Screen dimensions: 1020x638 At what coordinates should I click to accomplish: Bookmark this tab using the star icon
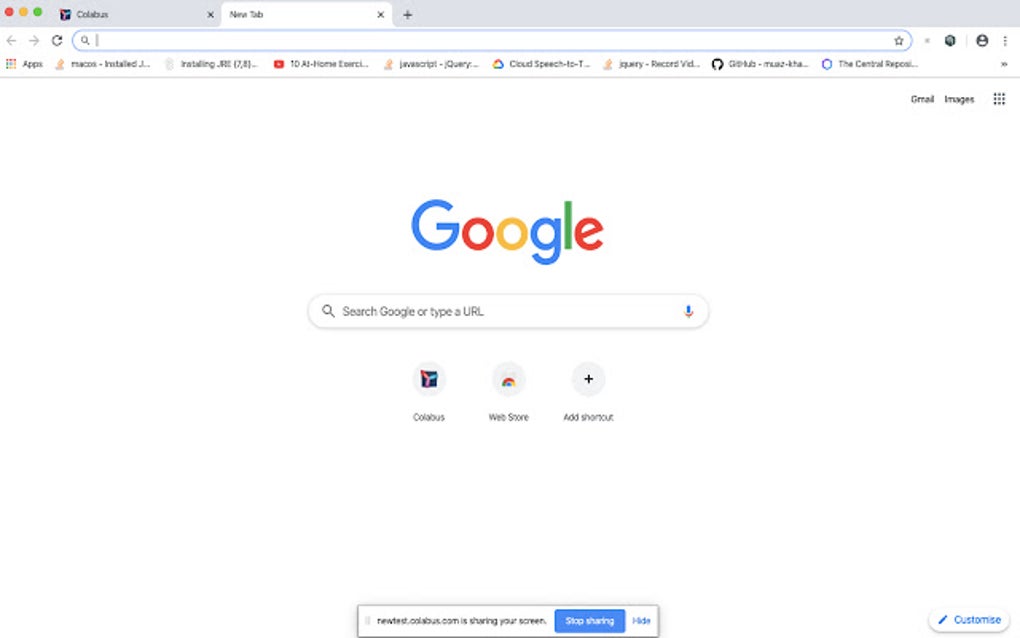click(898, 40)
